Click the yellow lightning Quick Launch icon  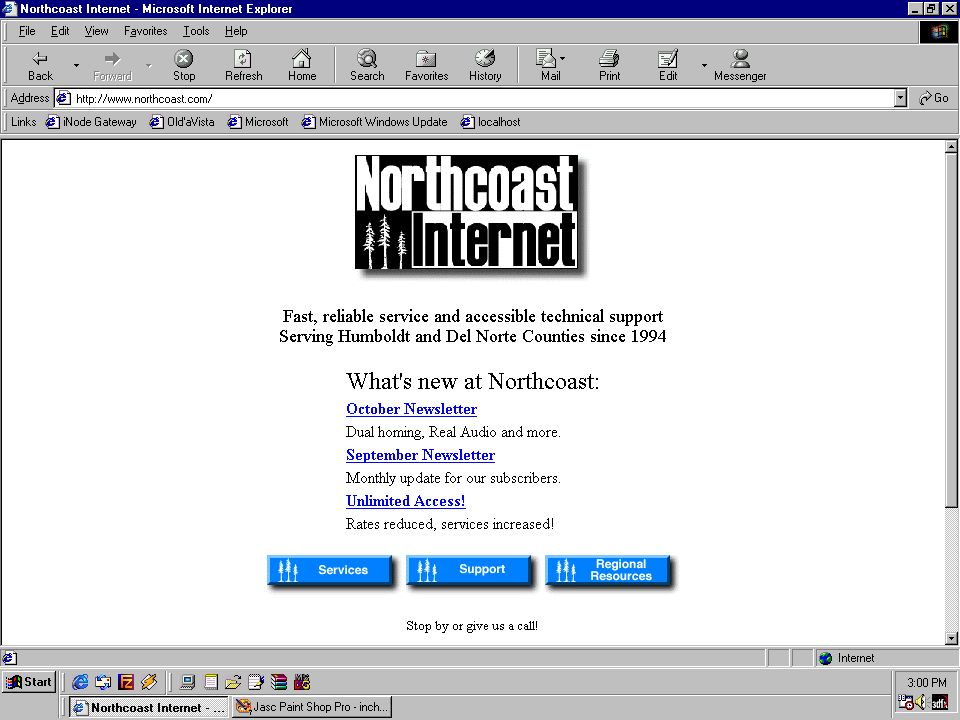(x=149, y=682)
